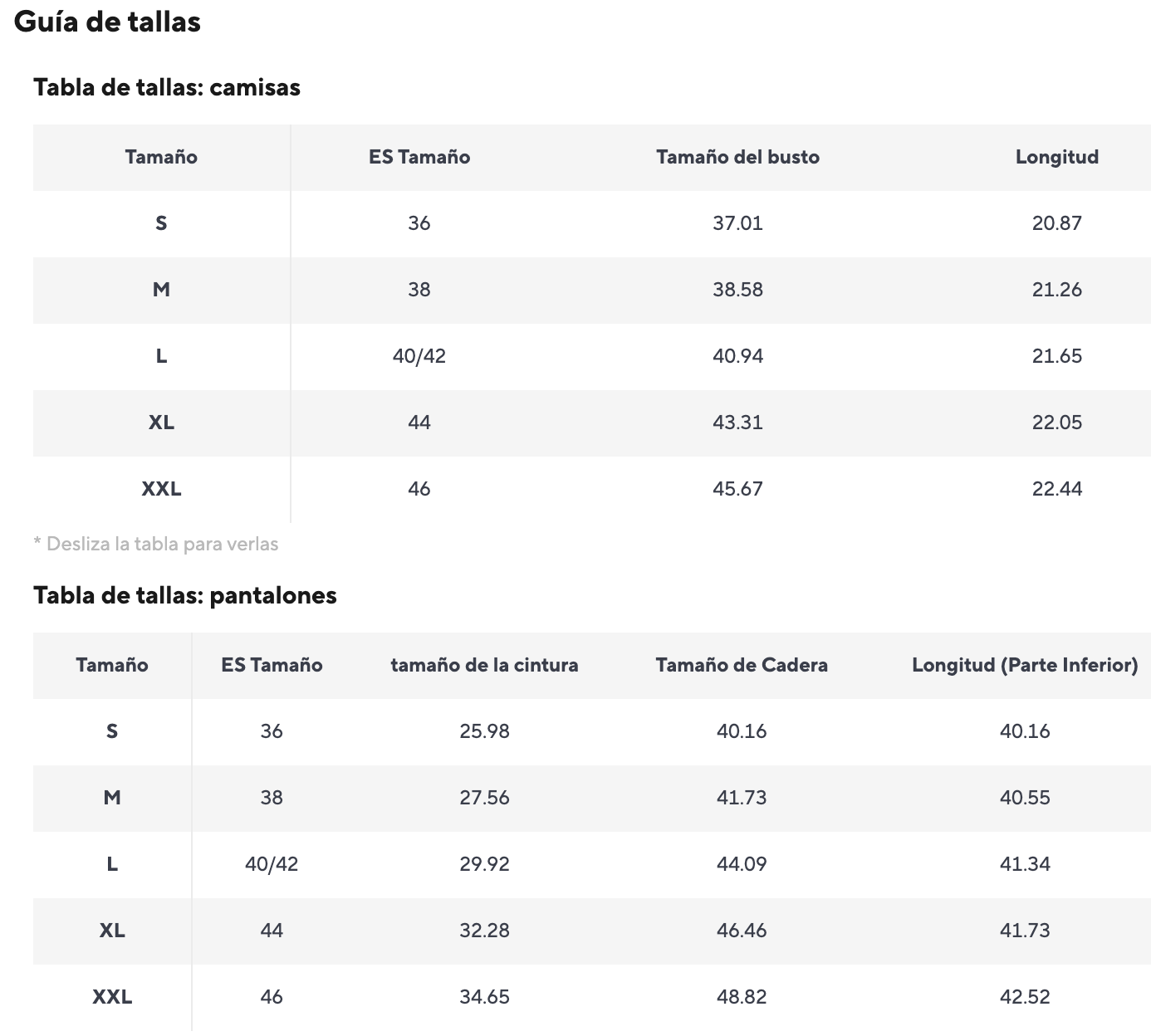This screenshot has width=1151, height=1036.
Task: Click the Tamaño de Cadera column header
Action: [x=742, y=665]
